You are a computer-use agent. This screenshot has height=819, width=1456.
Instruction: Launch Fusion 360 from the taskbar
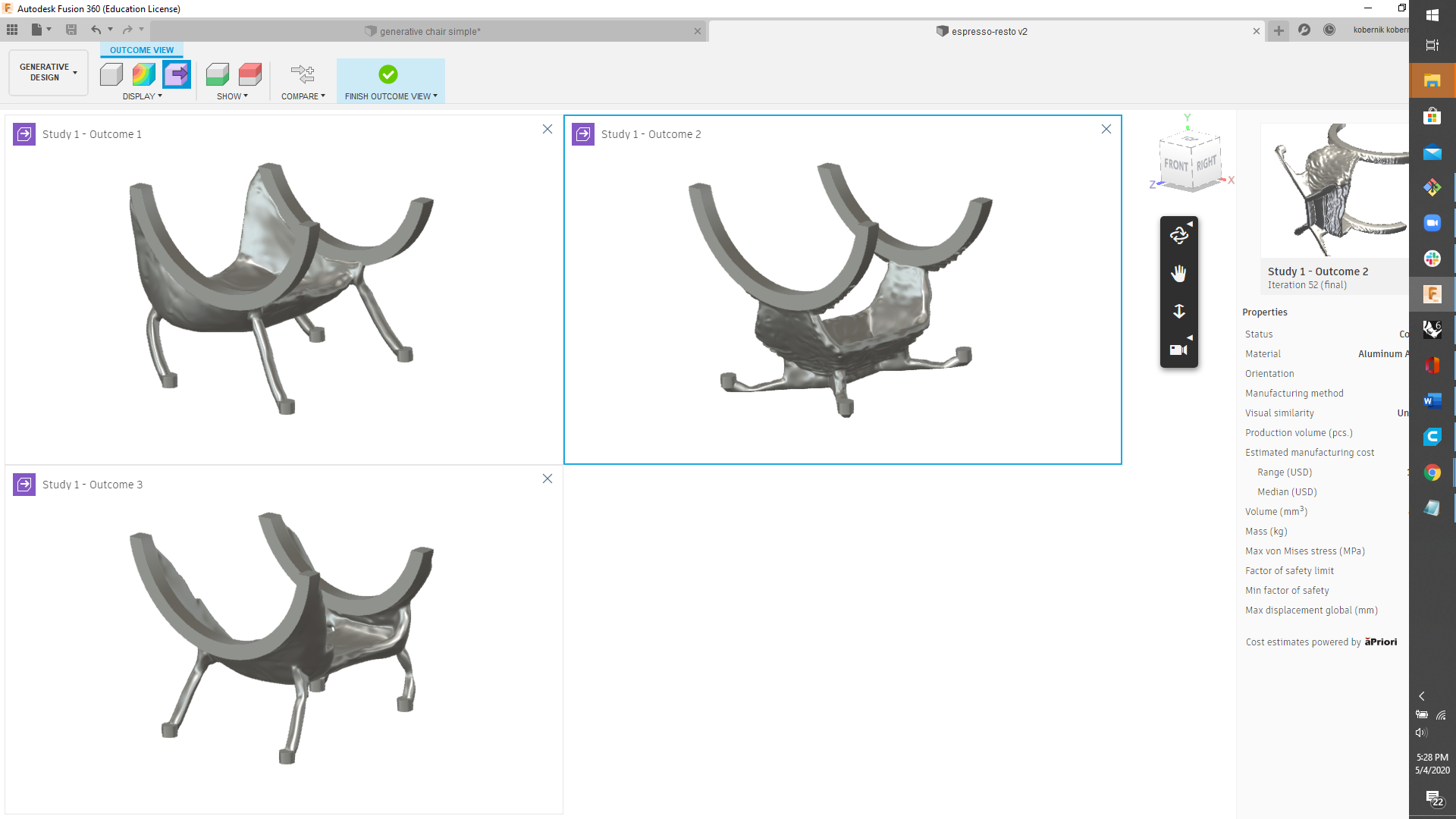(1432, 294)
